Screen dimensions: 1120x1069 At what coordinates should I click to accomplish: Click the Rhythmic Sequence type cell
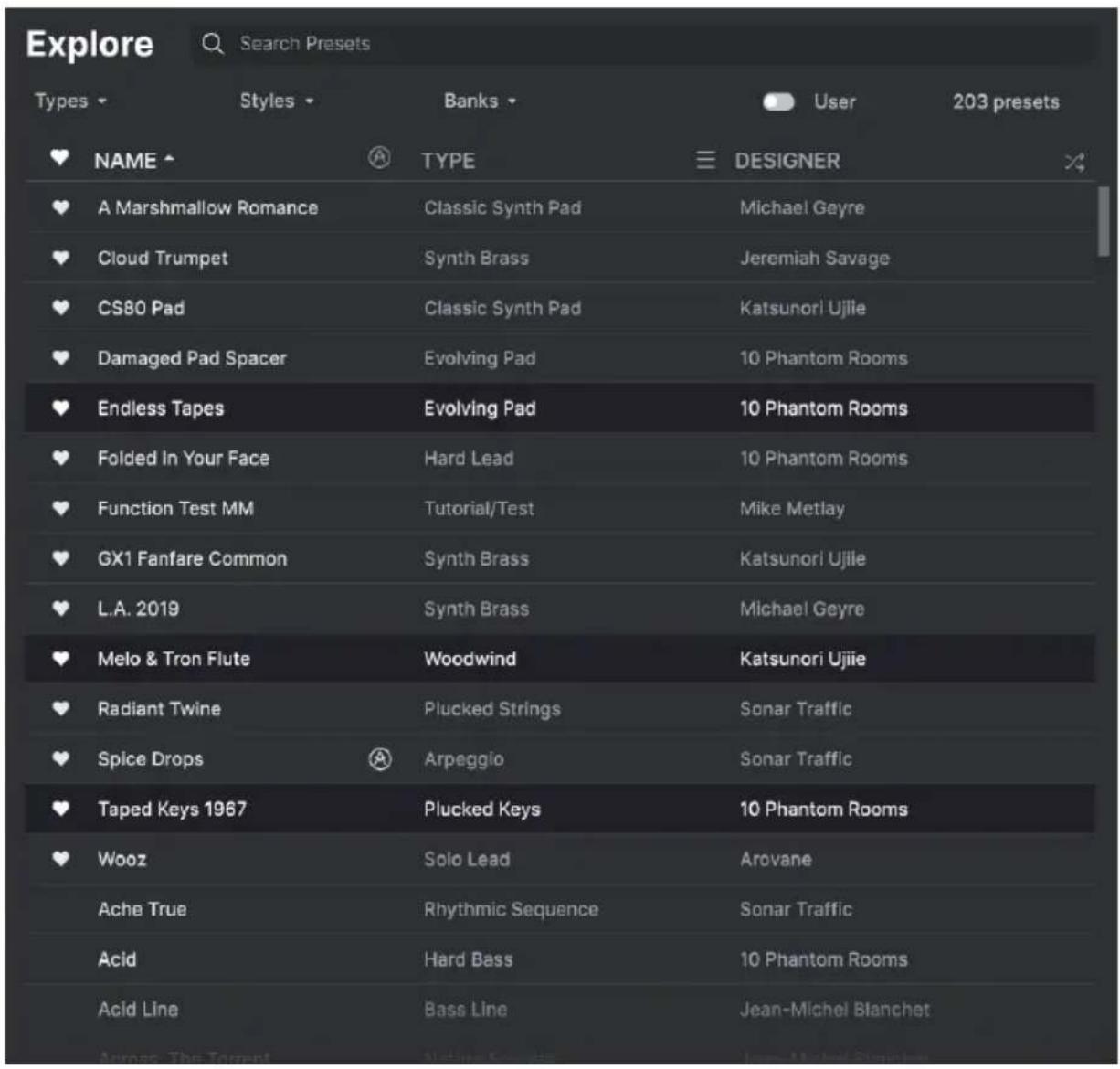511,909
